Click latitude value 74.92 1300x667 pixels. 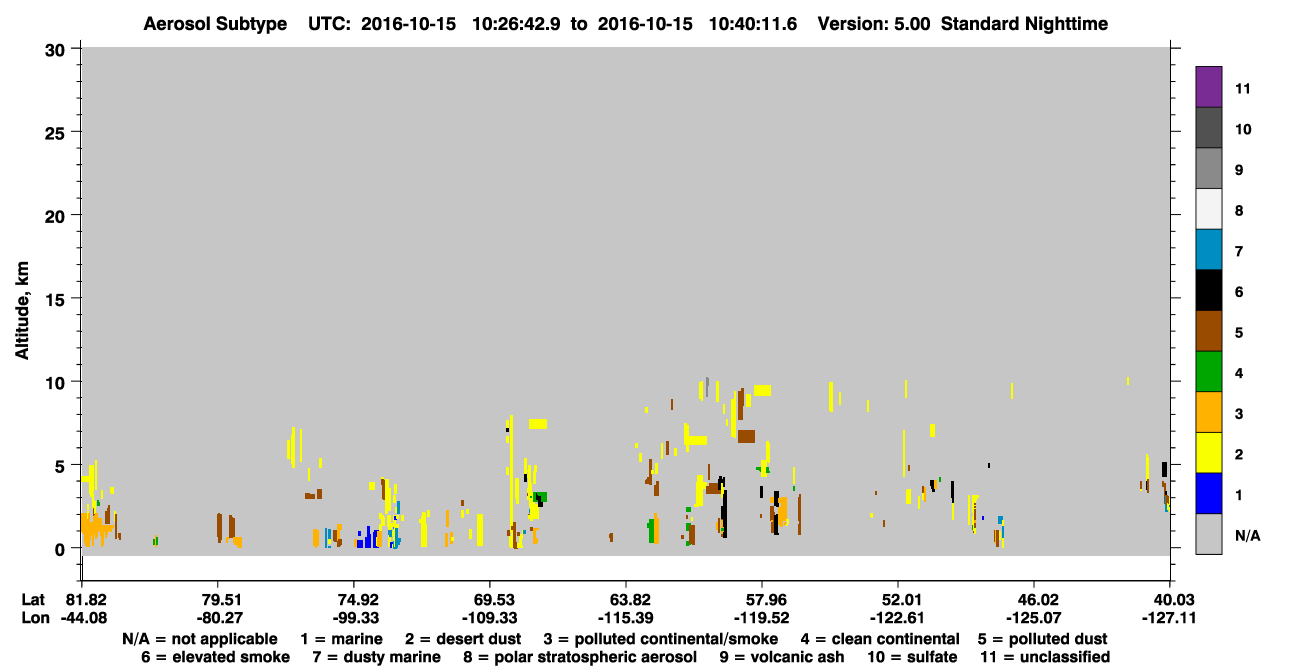[354, 600]
